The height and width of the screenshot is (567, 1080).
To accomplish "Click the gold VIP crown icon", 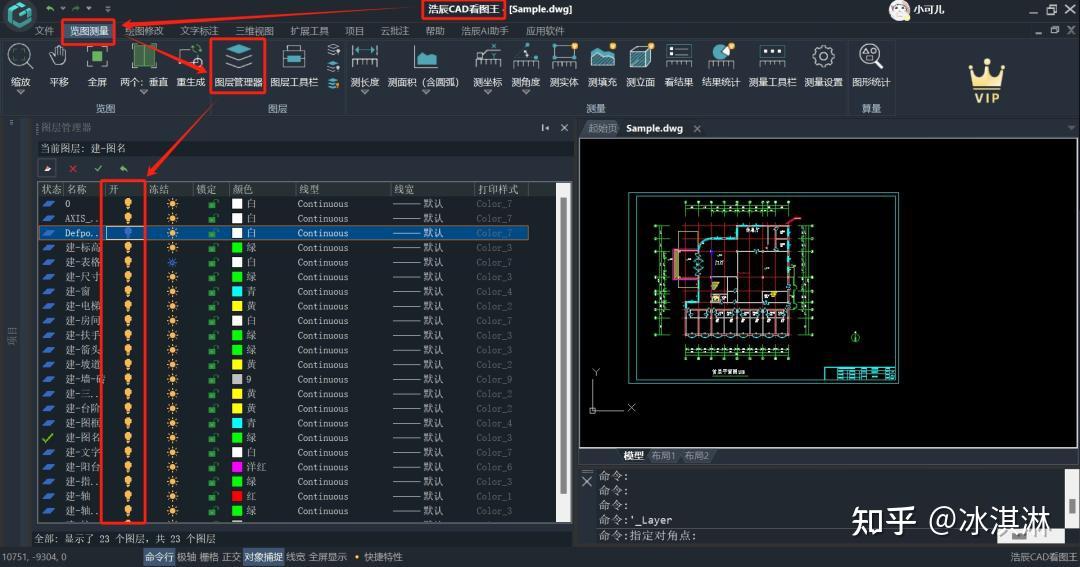I will (986, 81).
